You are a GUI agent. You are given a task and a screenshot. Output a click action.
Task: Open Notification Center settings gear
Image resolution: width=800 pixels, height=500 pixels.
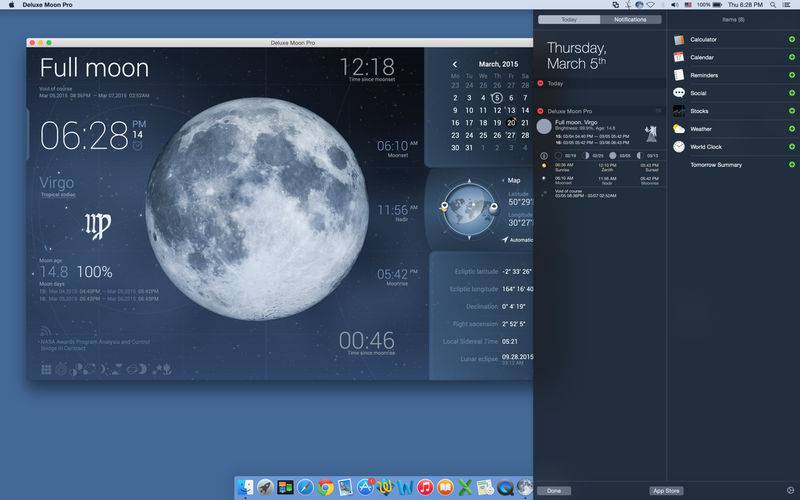[x=791, y=491]
